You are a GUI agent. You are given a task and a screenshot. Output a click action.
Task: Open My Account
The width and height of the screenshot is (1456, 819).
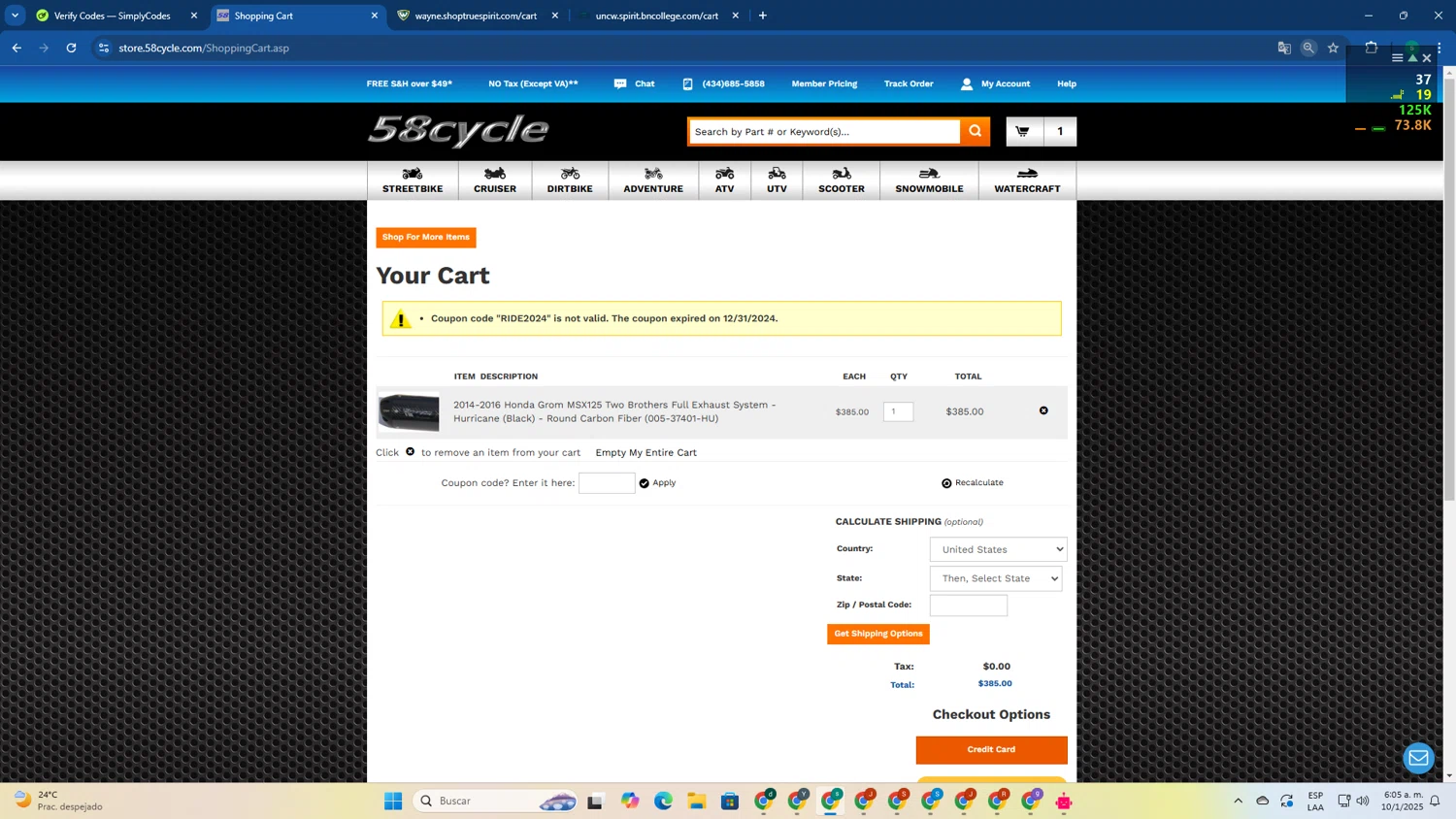click(995, 83)
